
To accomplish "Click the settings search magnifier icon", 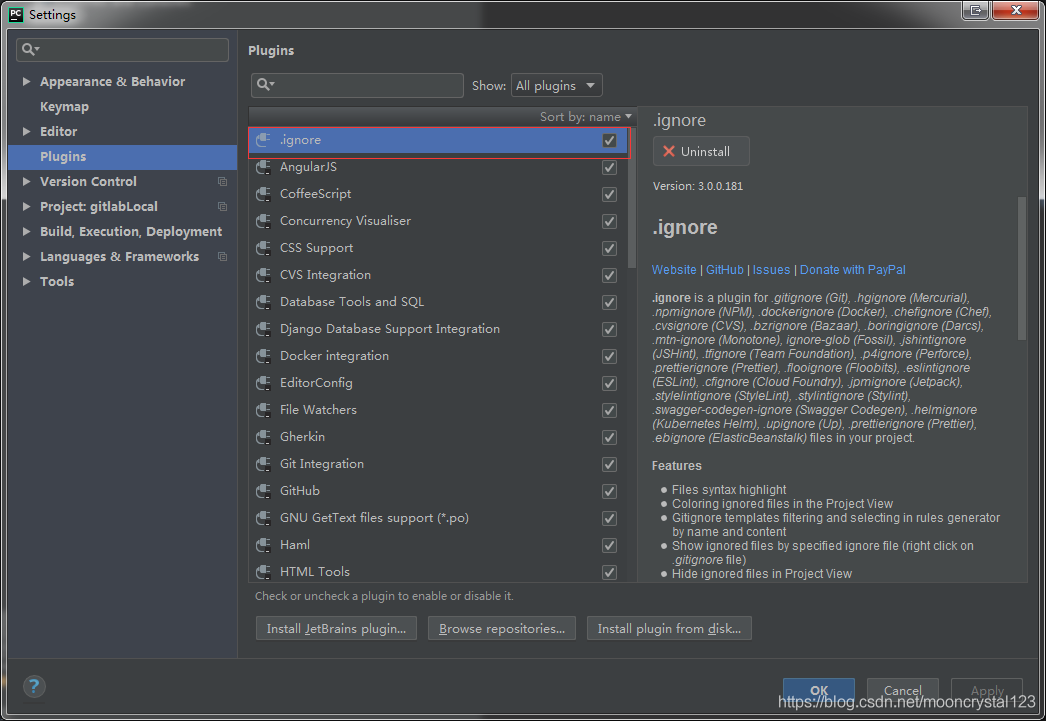I will tap(30, 49).
